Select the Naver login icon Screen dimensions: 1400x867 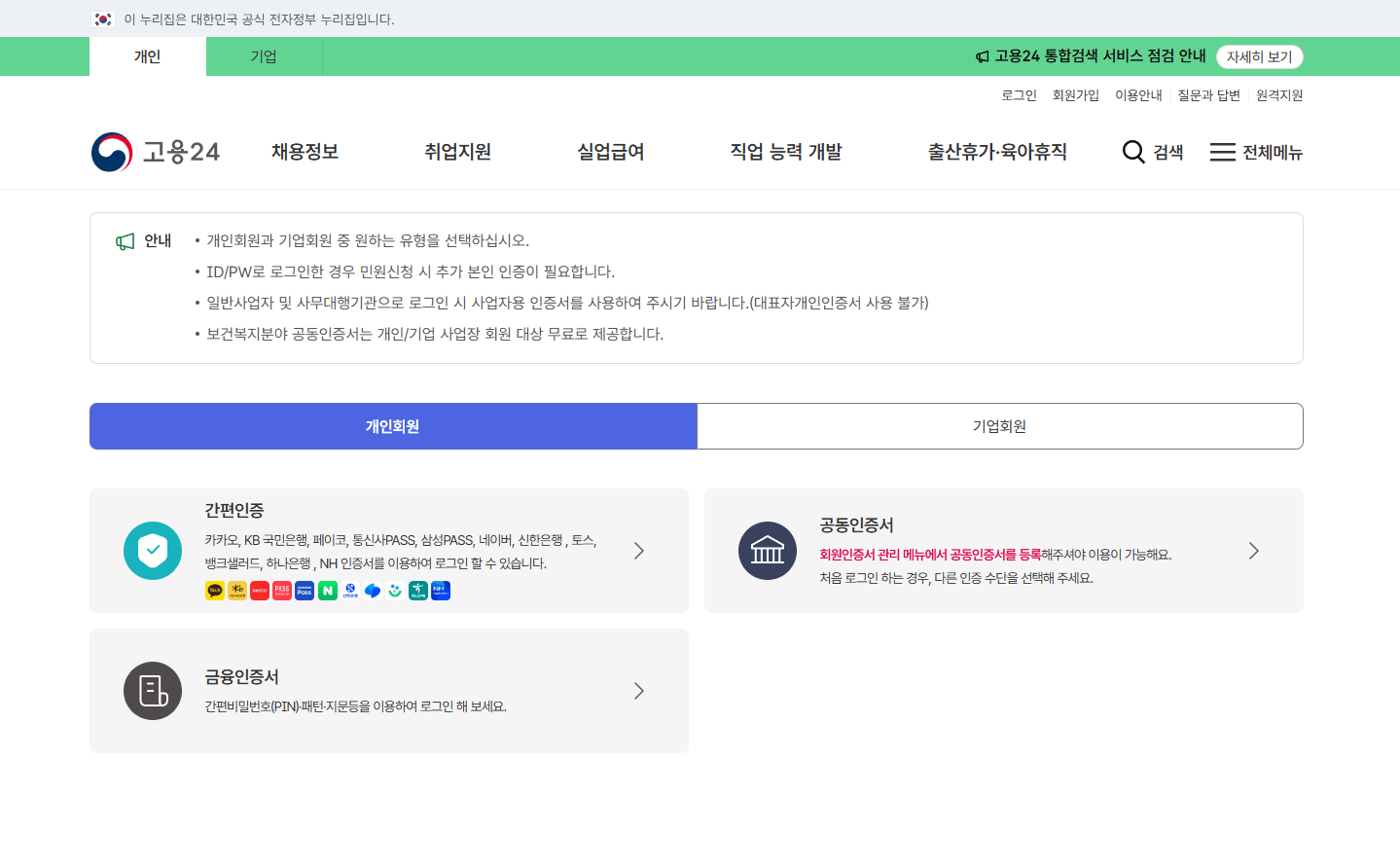tap(326, 590)
